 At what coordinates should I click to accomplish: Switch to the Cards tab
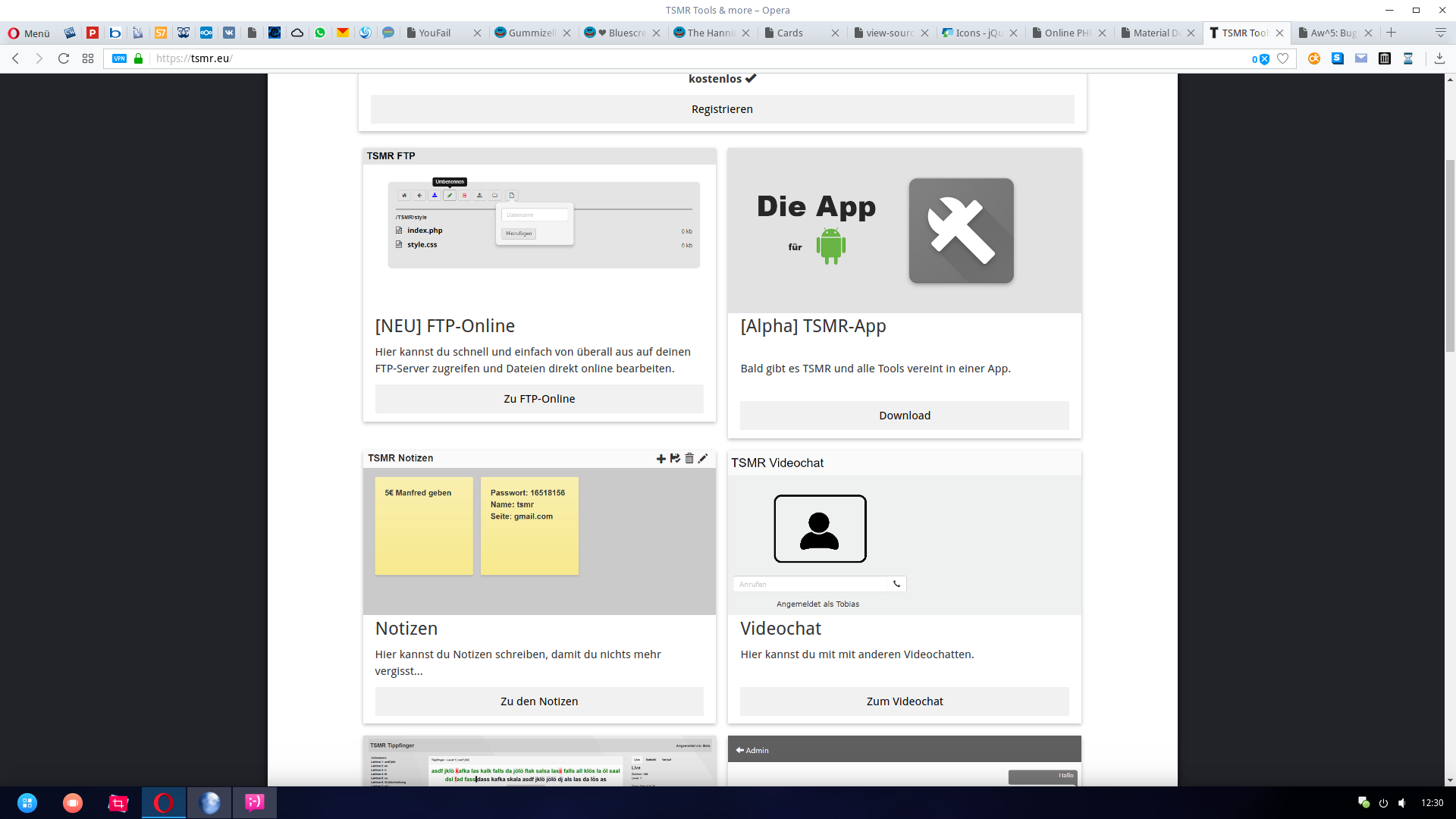tap(790, 33)
